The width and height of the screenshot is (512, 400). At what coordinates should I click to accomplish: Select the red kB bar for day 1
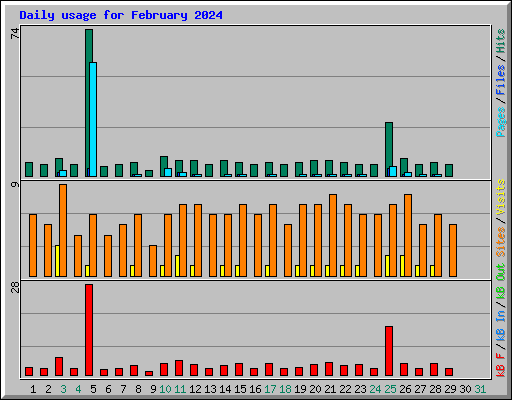[29, 372]
